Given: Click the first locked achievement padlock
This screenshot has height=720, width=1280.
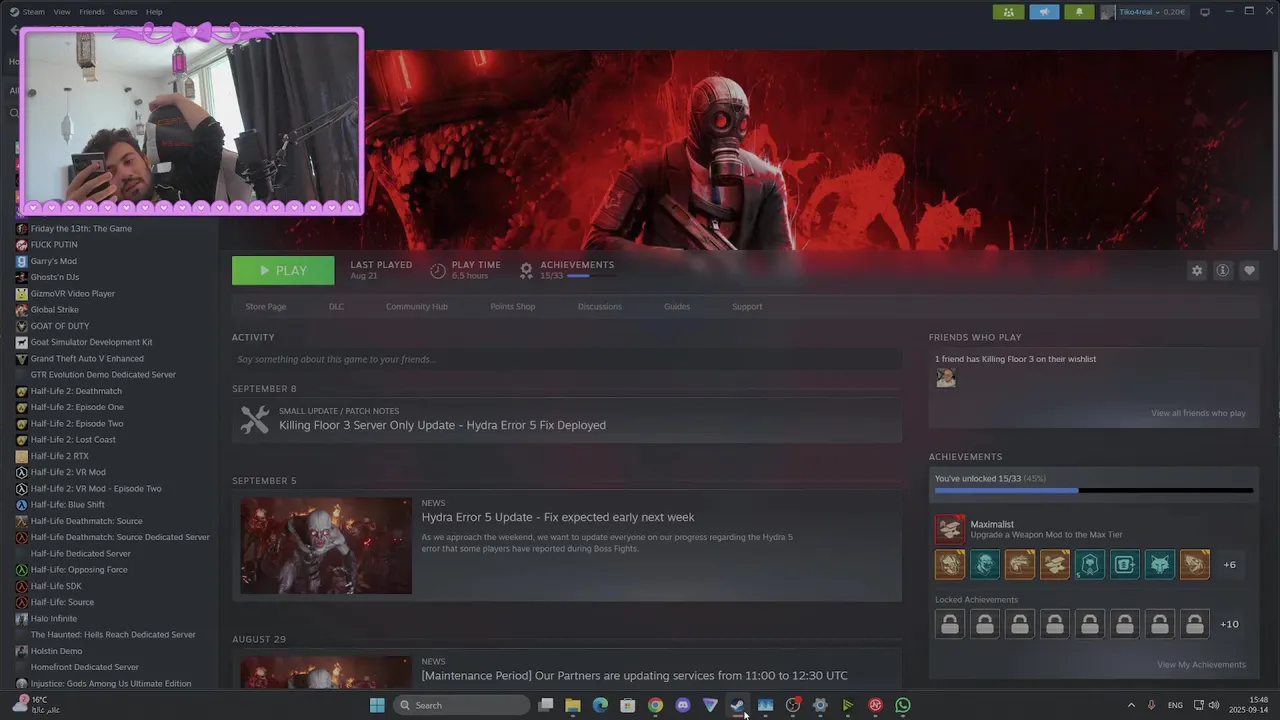Looking at the screenshot, I should coord(950,624).
